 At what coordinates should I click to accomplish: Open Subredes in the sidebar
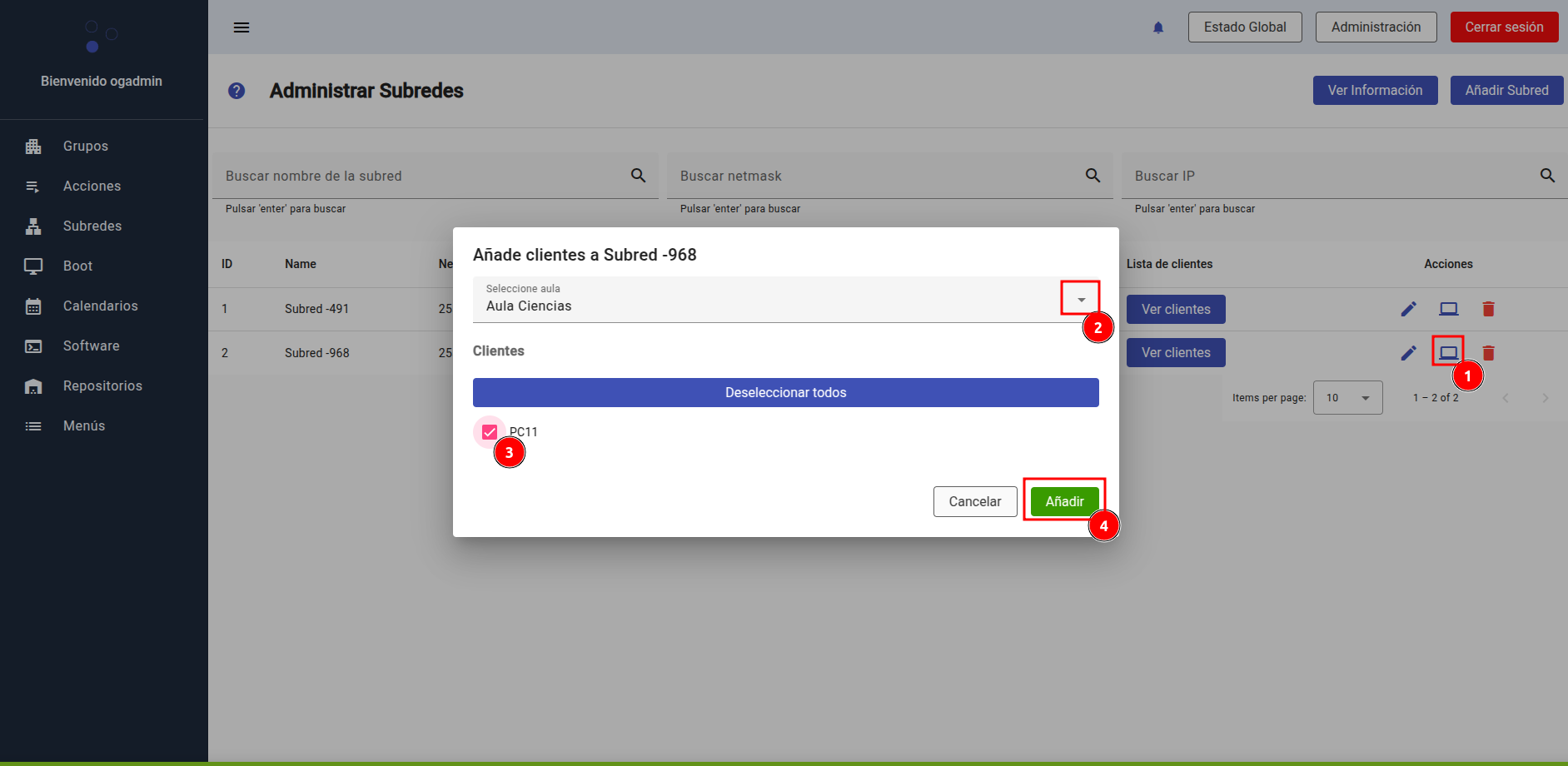click(92, 226)
